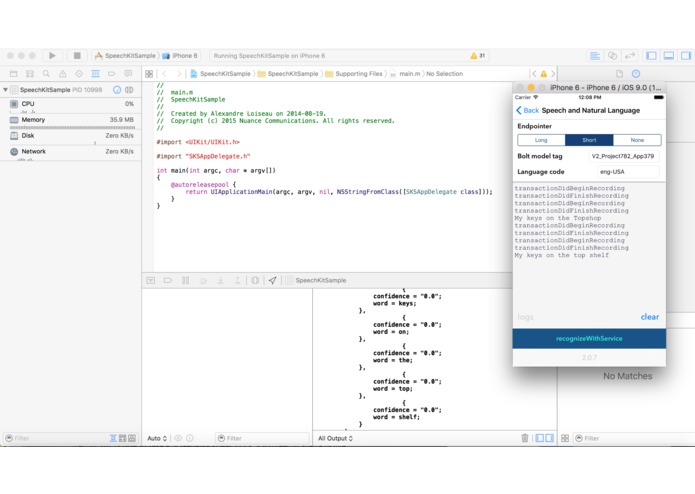
Task: Toggle the variables view pane button
Action: click(x=539, y=438)
